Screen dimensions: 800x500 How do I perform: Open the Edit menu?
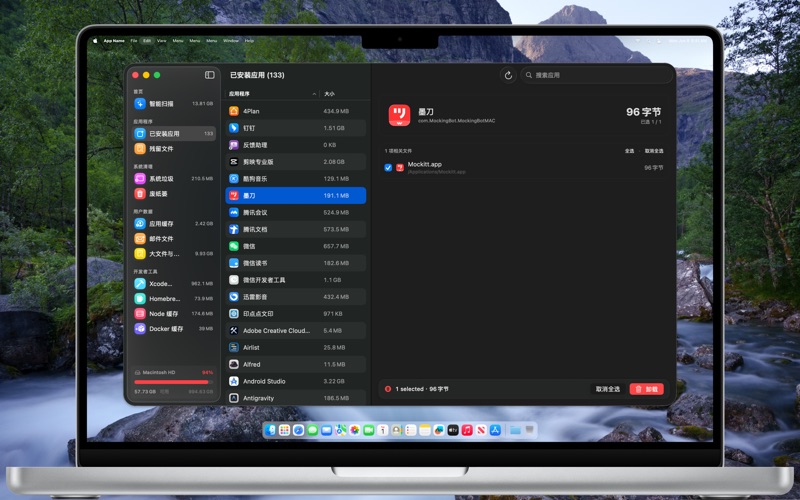[147, 41]
